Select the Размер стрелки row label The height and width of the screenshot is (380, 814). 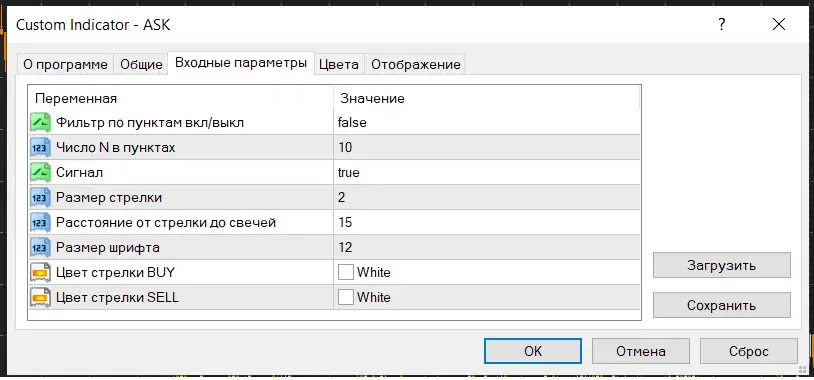[x=109, y=198]
